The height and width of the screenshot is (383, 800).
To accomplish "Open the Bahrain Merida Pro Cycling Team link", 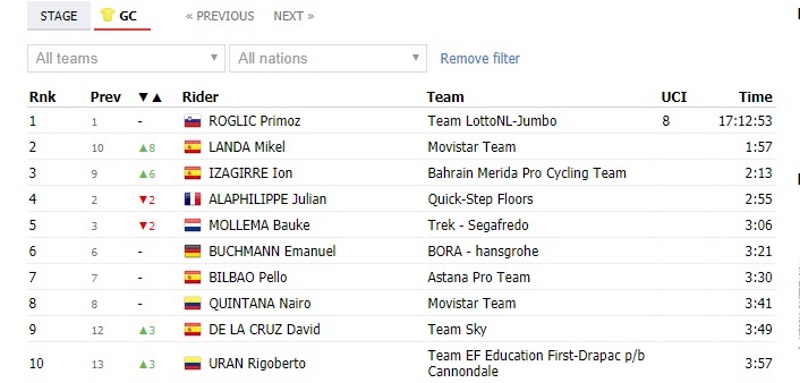I will pos(527,173).
